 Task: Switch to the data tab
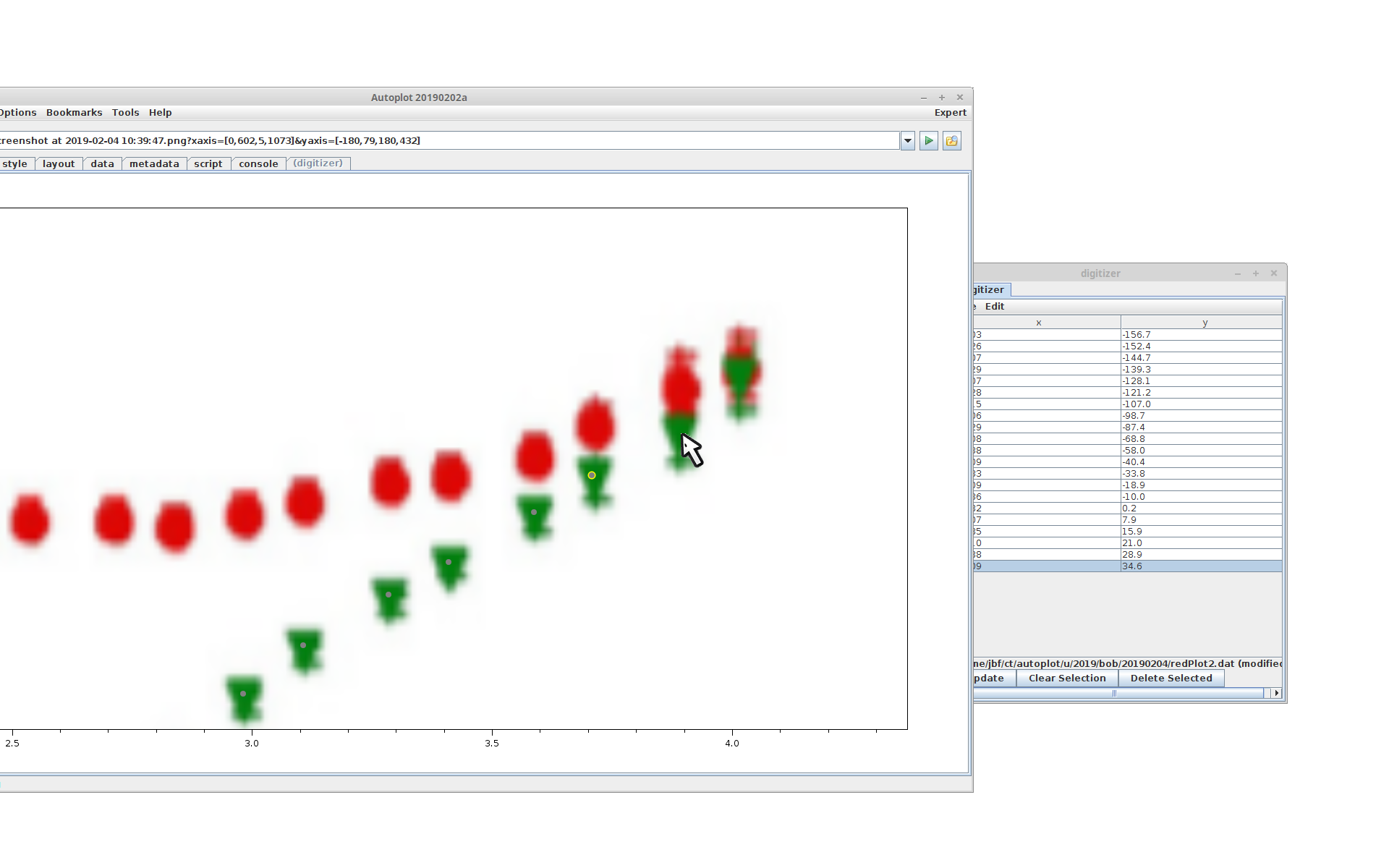click(x=102, y=164)
